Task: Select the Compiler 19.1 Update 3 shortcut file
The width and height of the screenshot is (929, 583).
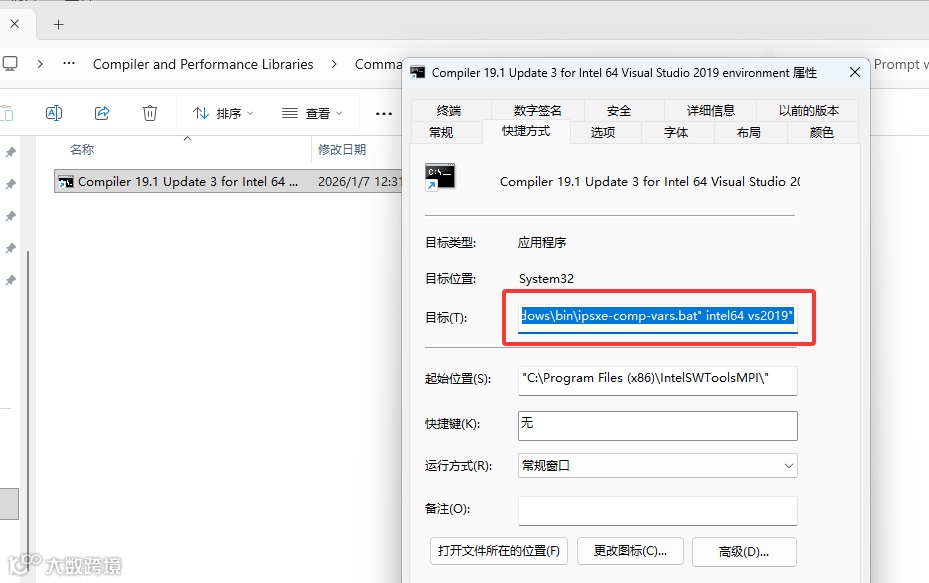Action: coord(187,181)
